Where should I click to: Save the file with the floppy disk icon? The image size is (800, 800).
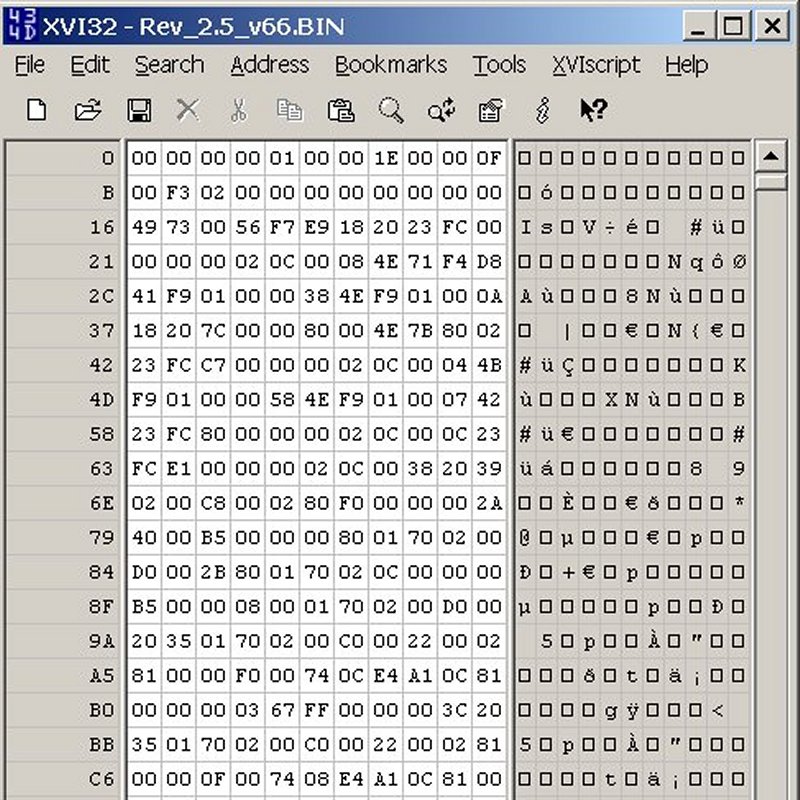(138, 110)
